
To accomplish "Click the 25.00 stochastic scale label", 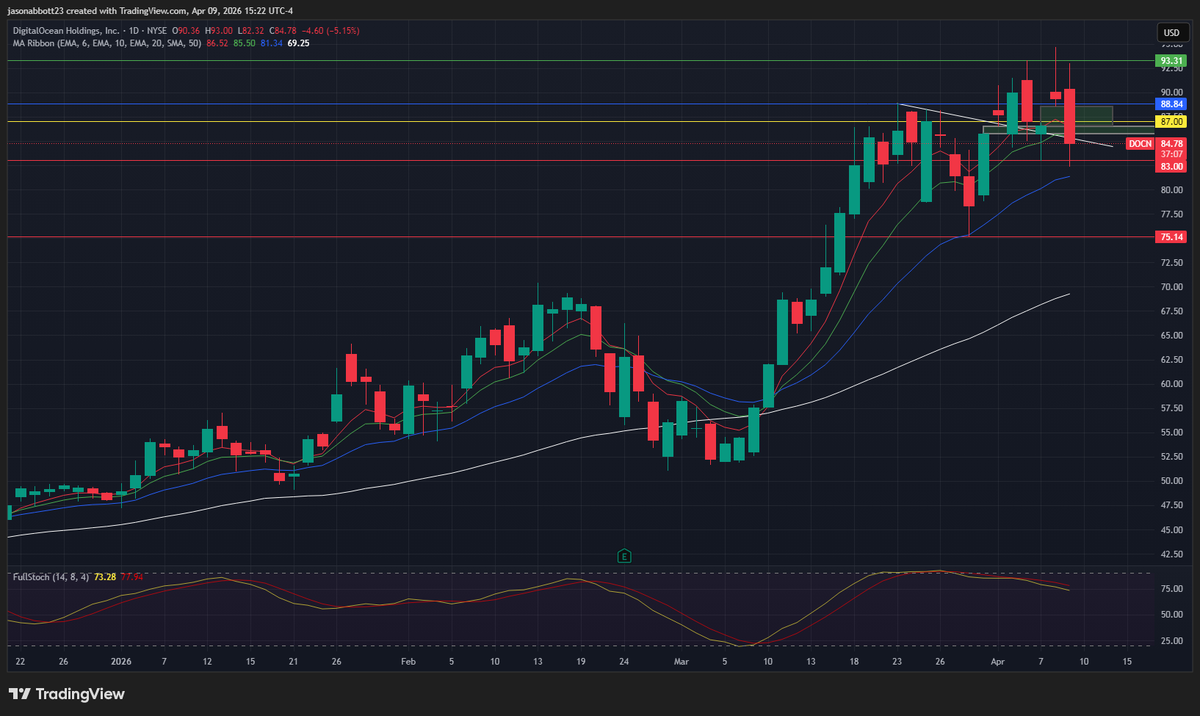I will (x=1172, y=640).
